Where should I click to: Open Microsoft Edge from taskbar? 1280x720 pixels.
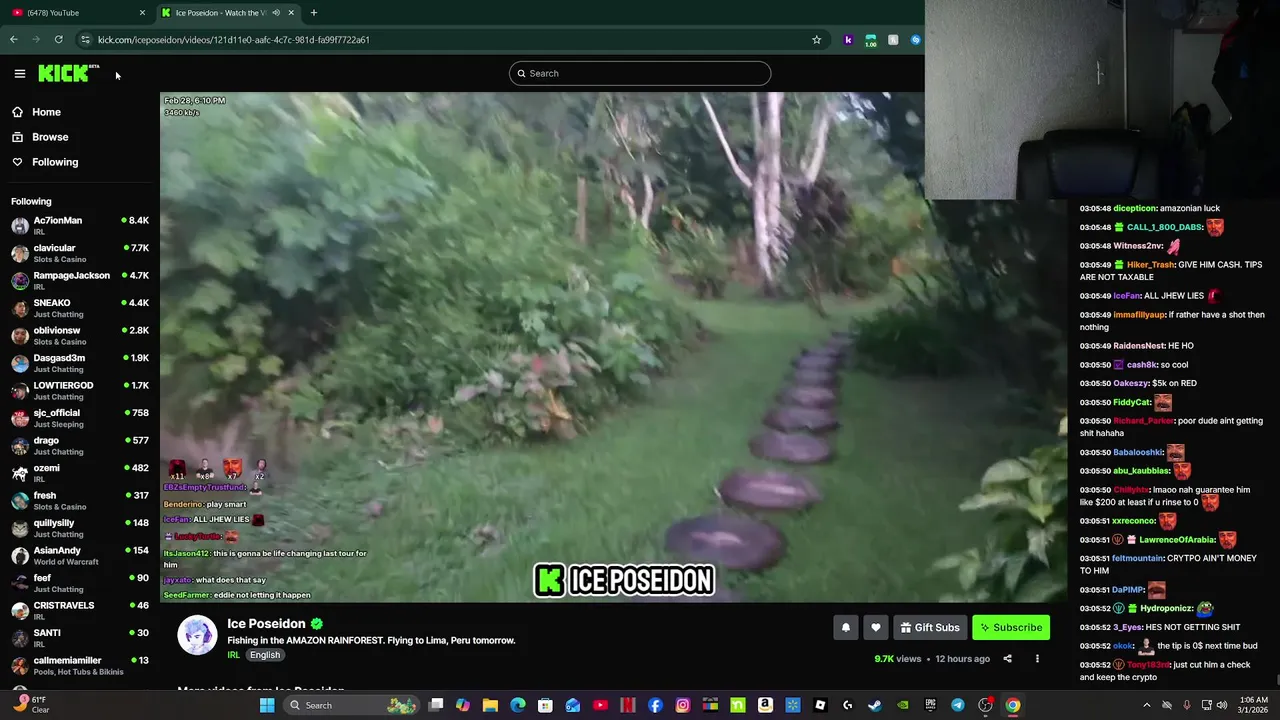[x=518, y=705]
